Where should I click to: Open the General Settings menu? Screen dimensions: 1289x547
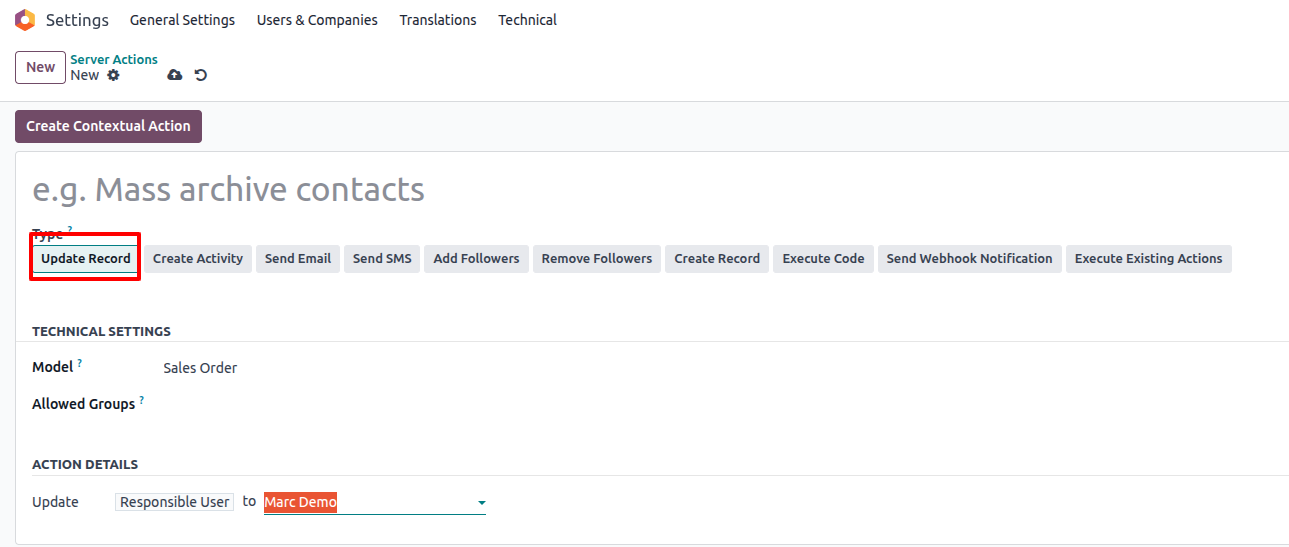click(182, 20)
